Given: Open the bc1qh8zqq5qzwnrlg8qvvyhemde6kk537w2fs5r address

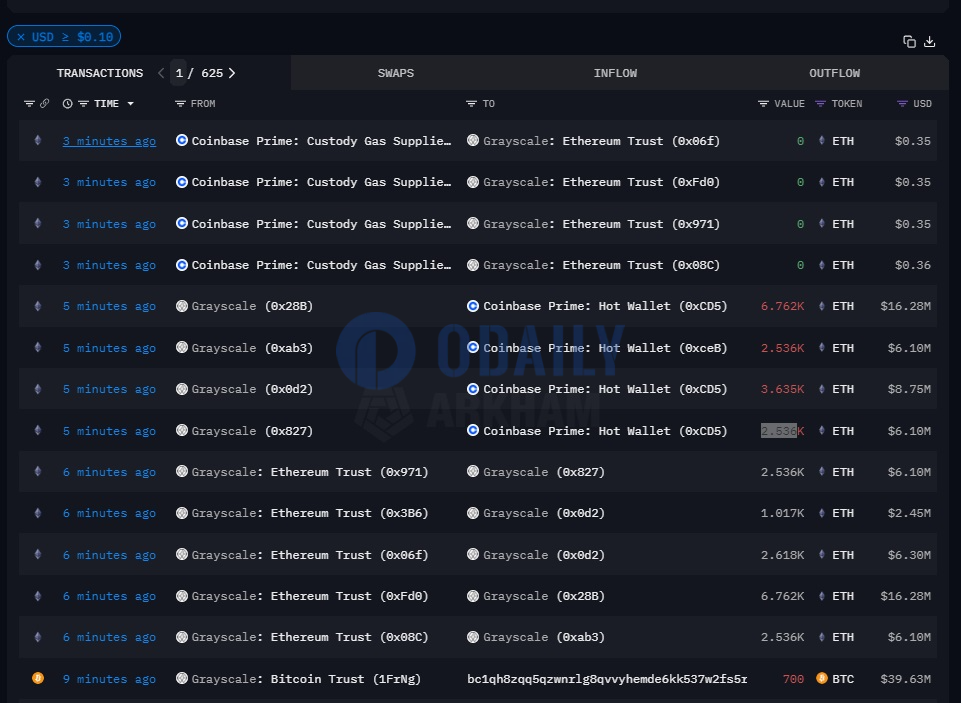Looking at the screenshot, I should (607, 678).
